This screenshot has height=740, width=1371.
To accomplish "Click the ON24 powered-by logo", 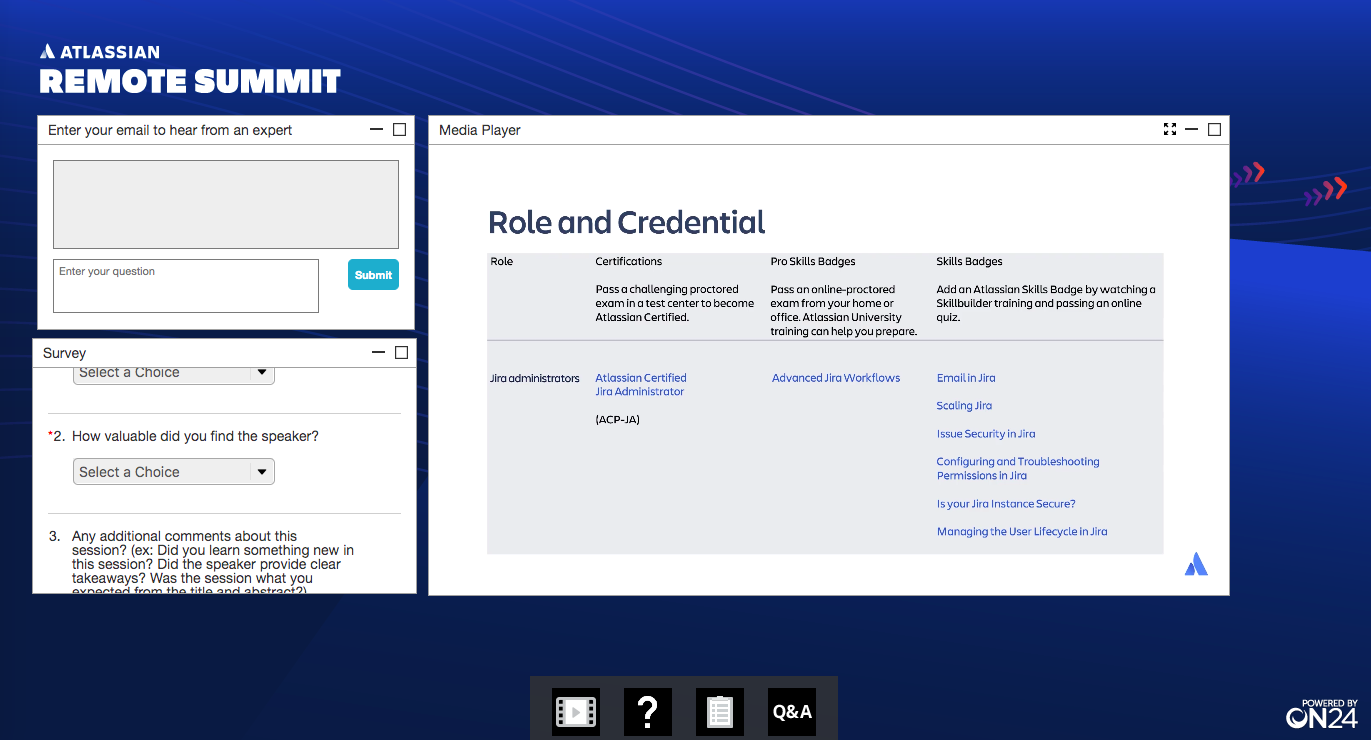I will pyautogui.click(x=1321, y=713).
